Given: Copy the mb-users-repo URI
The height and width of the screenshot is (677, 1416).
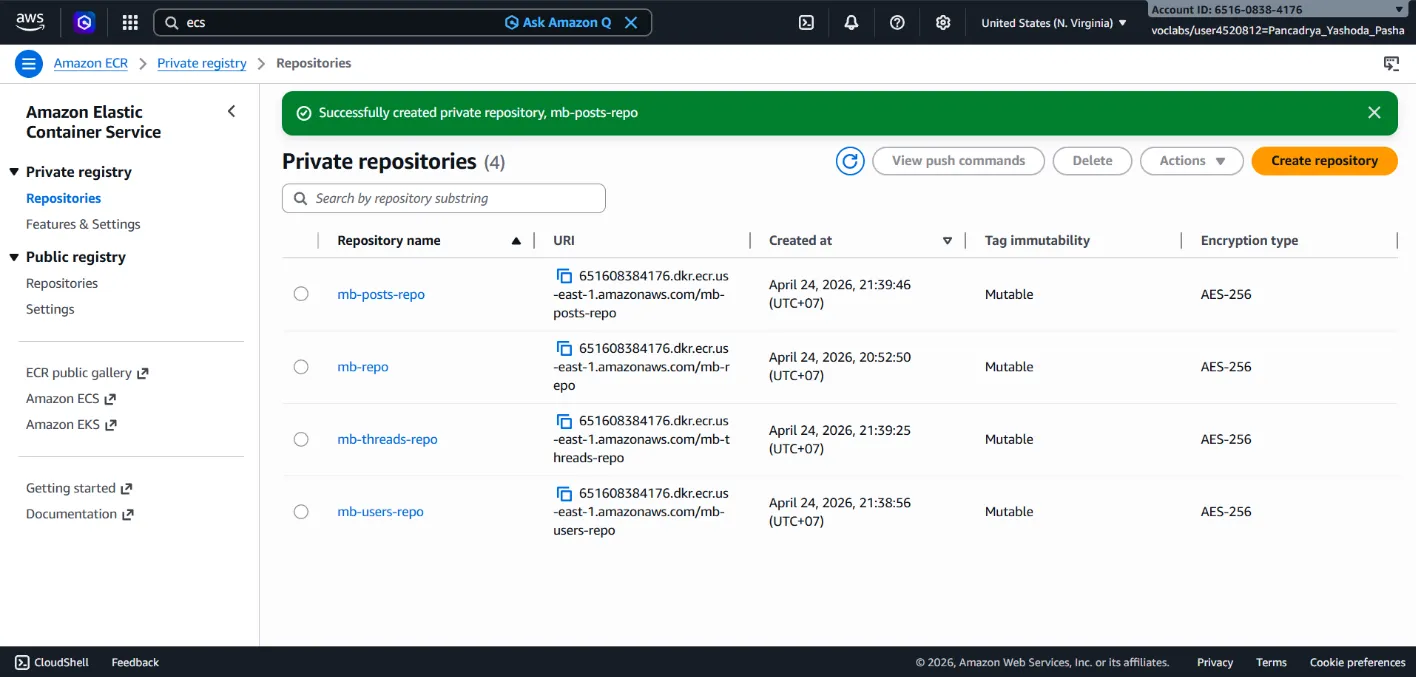Looking at the screenshot, I should coord(565,493).
